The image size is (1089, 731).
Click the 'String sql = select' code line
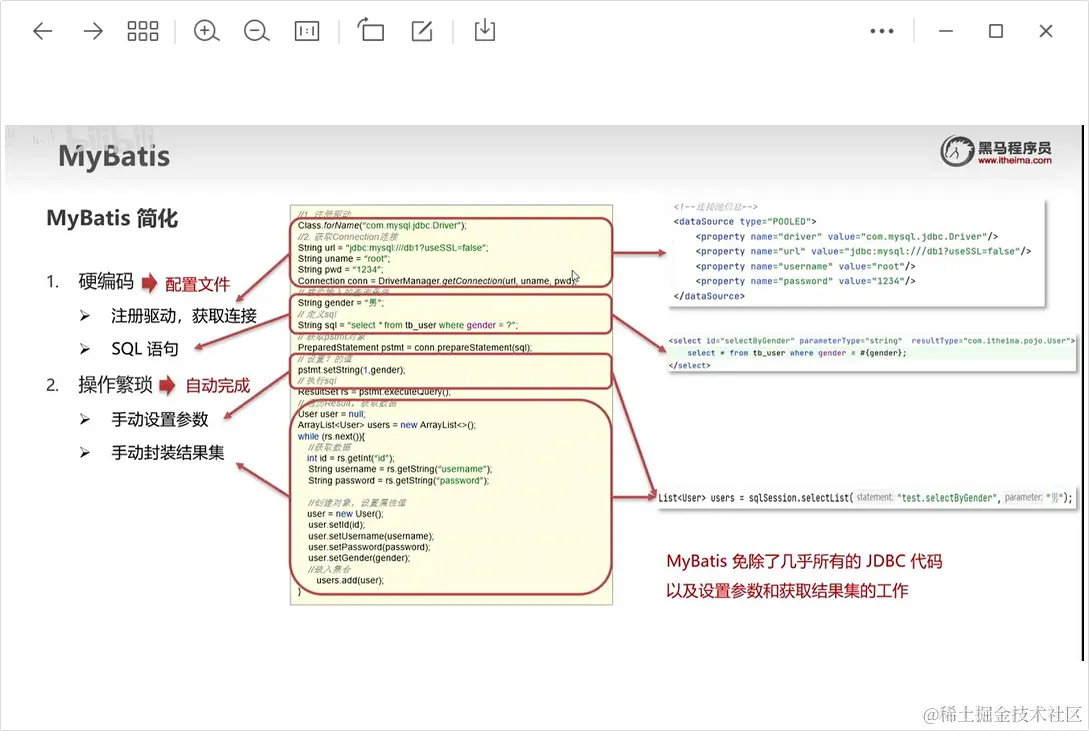408,325
